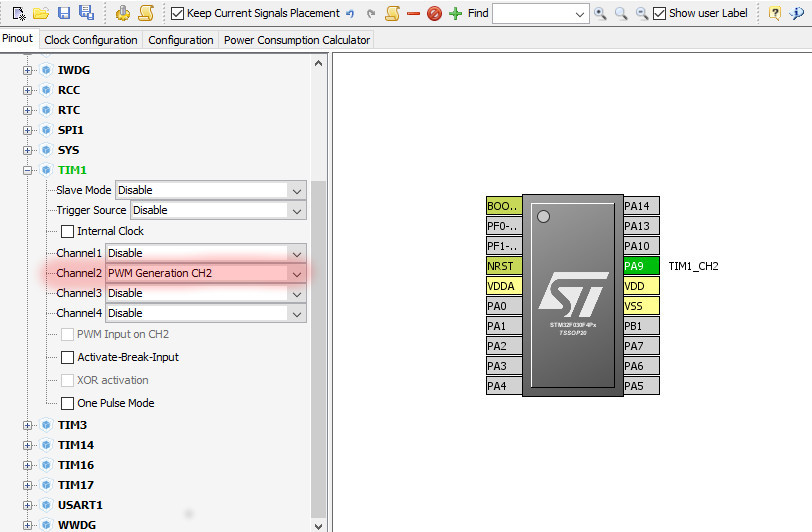The height and width of the screenshot is (532, 812).
Task: Switch to Clock Configuration tab
Action: [x=91, y=40]
